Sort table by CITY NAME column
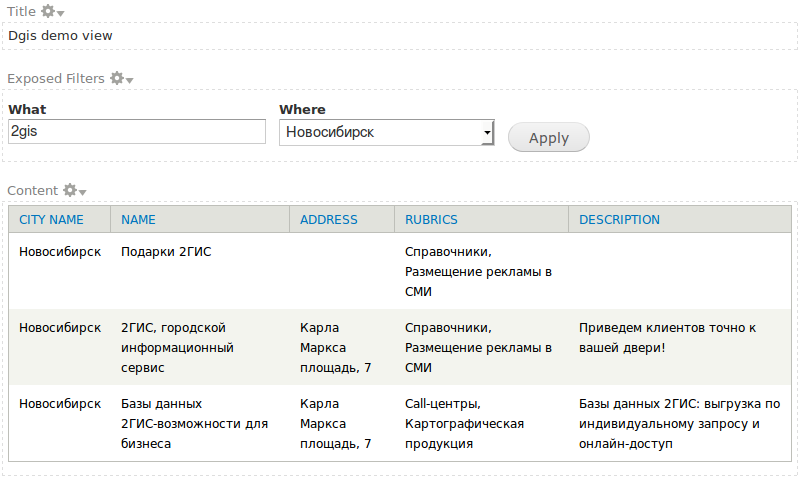Image resolution: width=800 pixels, height=478 pixels. (51, 220)
